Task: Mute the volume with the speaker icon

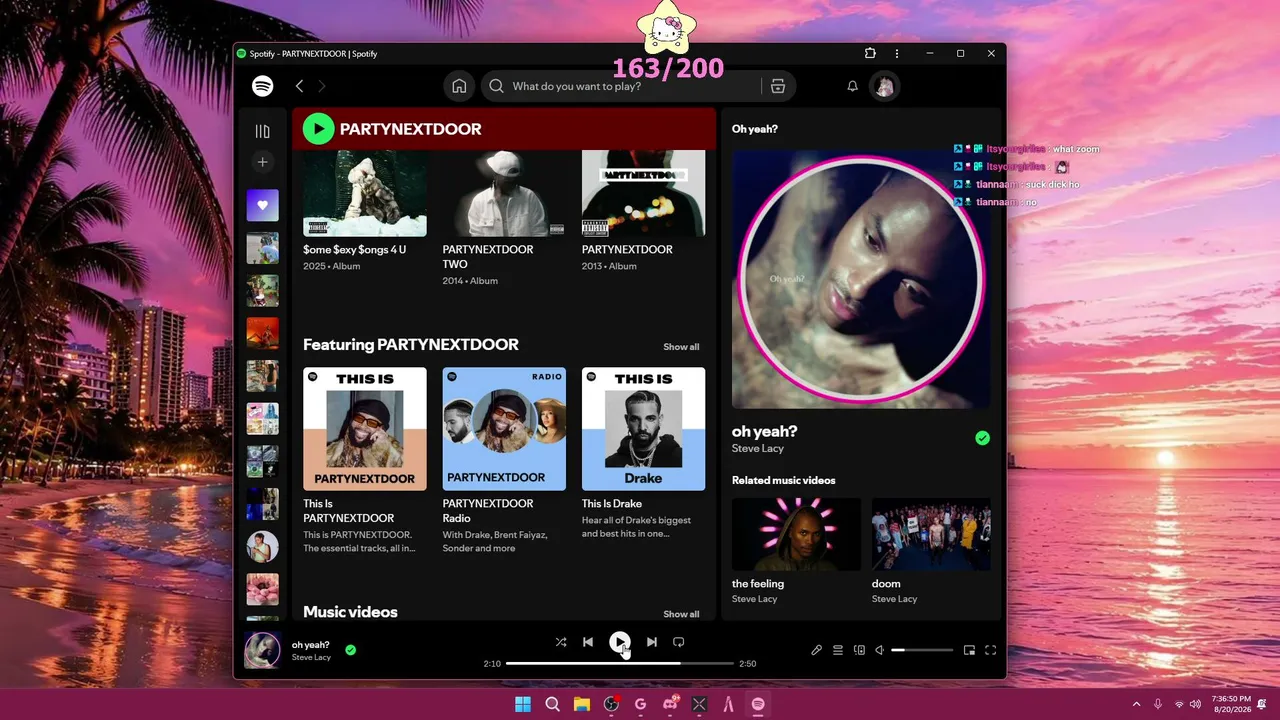Action: pyautogui.click(x=880, y=650)
